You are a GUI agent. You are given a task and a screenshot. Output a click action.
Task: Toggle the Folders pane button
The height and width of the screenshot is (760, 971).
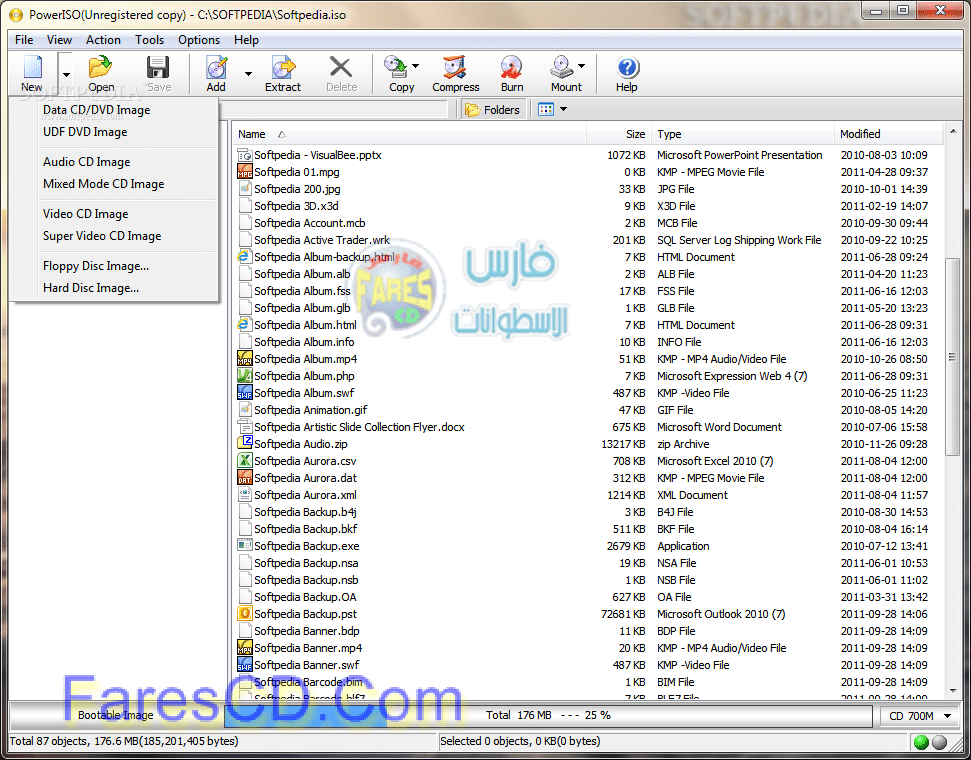(493, 110)
